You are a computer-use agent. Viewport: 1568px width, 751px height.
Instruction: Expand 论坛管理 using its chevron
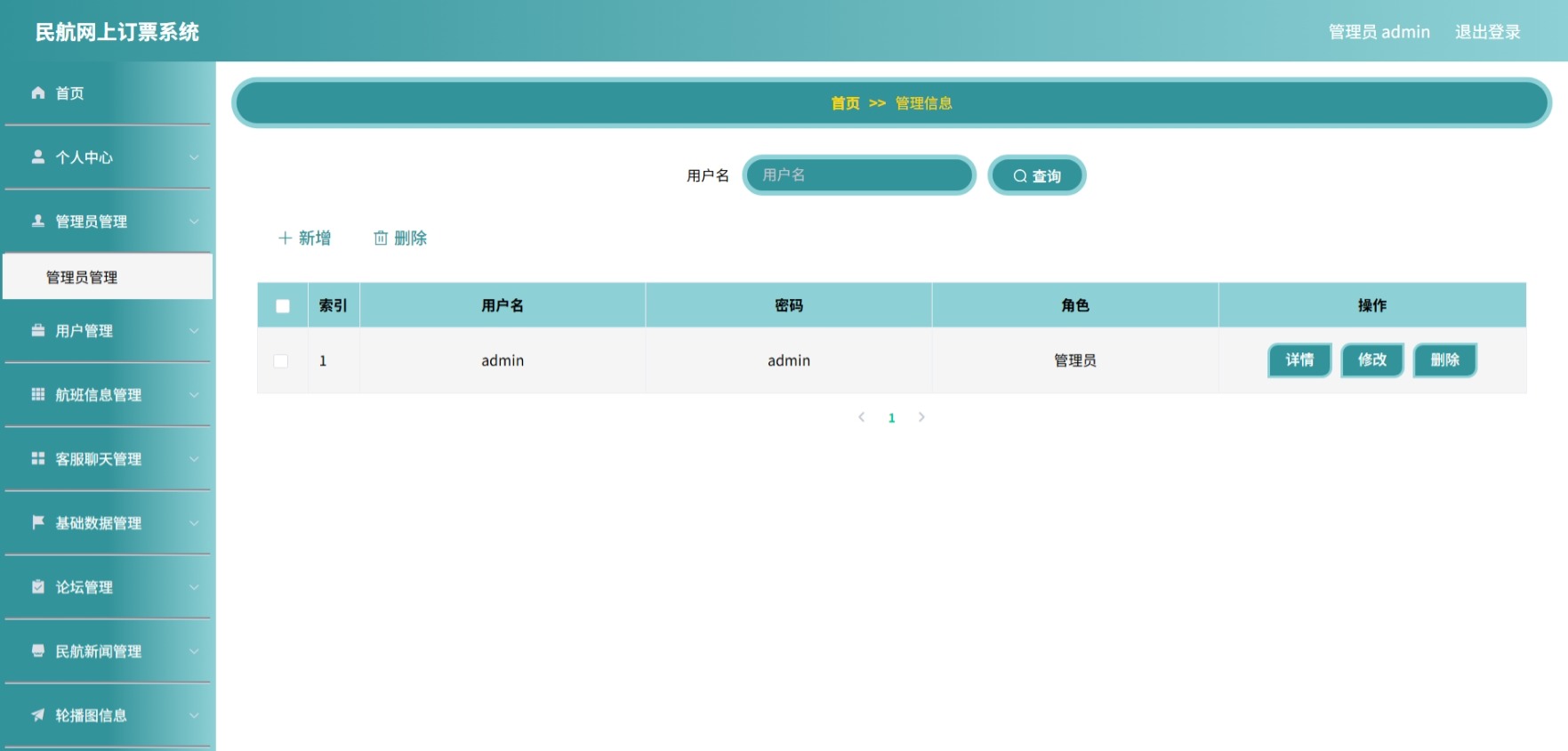pos(194,587)
